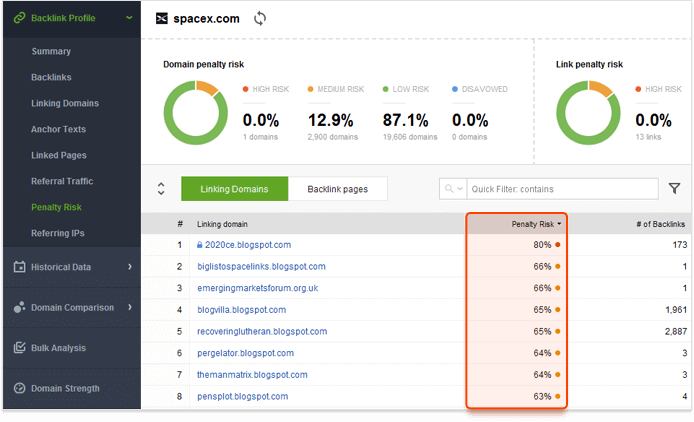This screenshot has height=422, width=694.
Task: Open the pensplot.blogspot.com link
Action: coord(243,397)
